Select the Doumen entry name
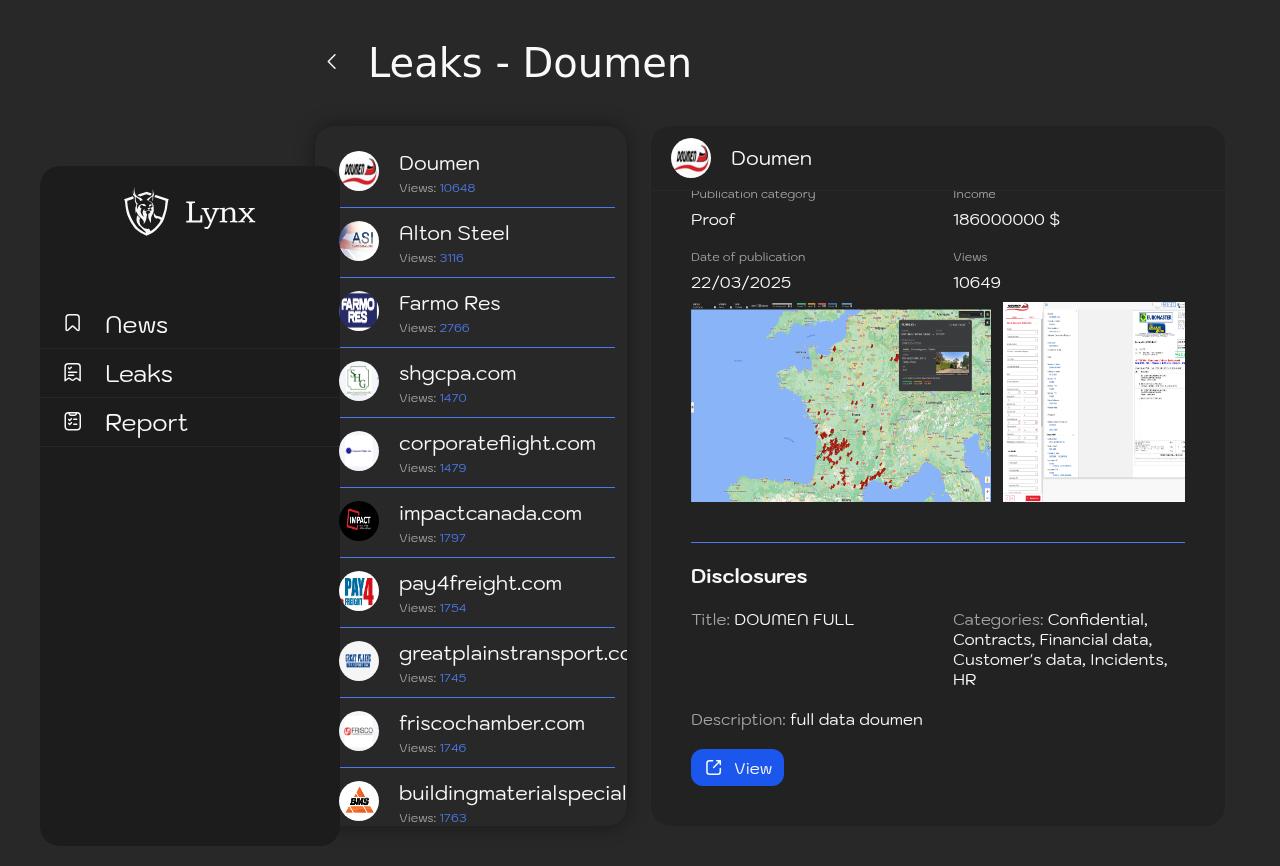The image size is (1280, 866). click(439, 163)
